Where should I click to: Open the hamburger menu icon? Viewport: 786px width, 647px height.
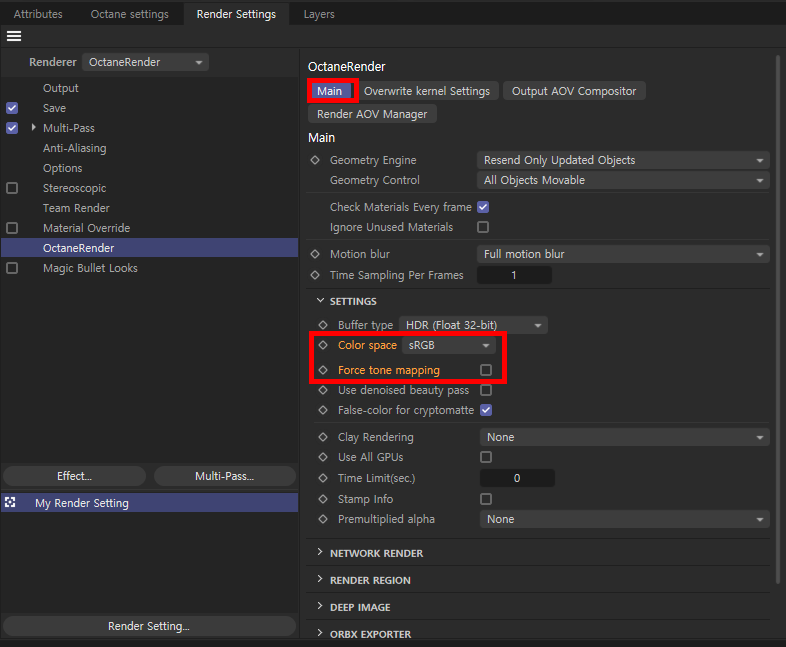[x=14, y=36]
